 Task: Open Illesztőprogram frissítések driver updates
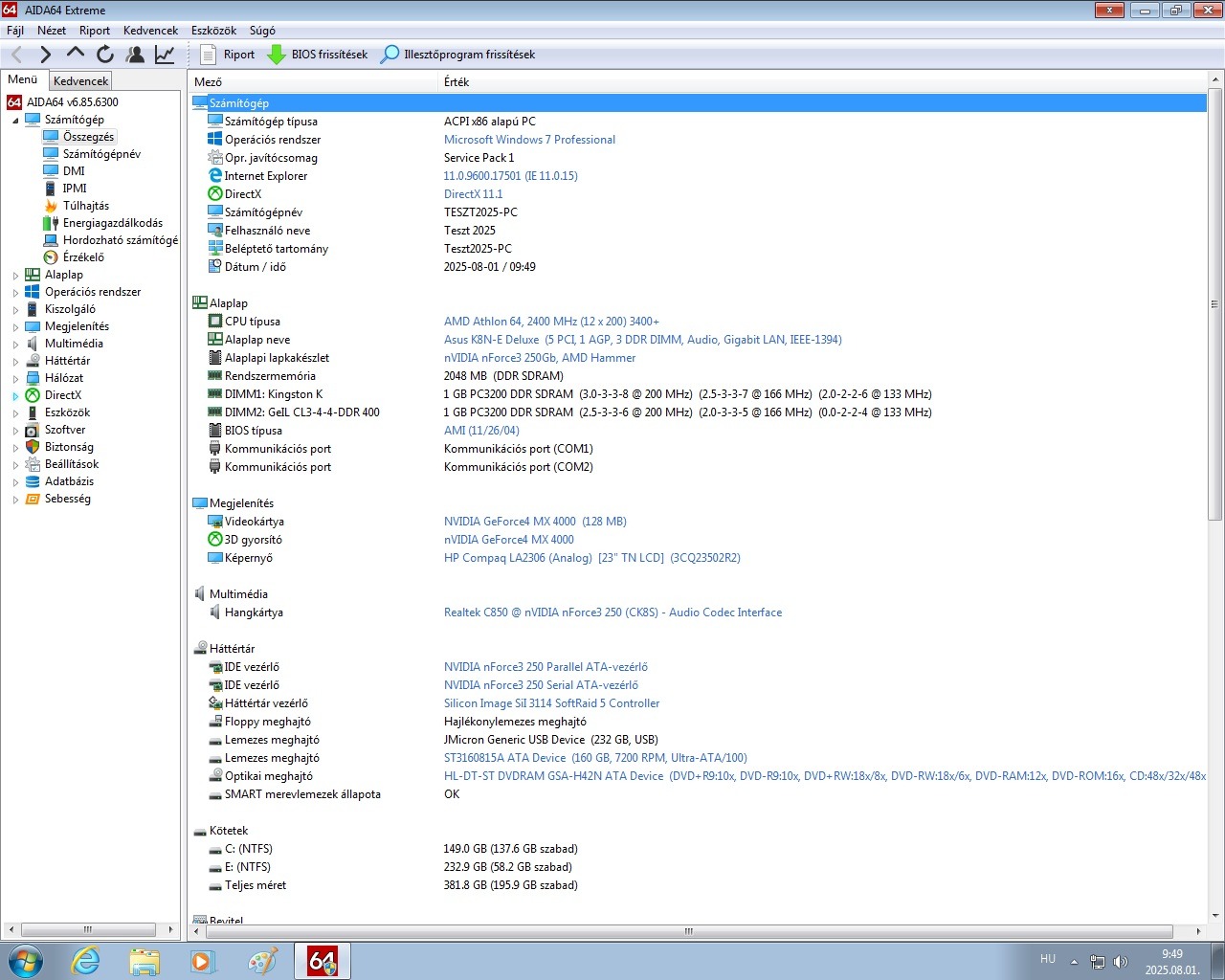pos(458,55)
